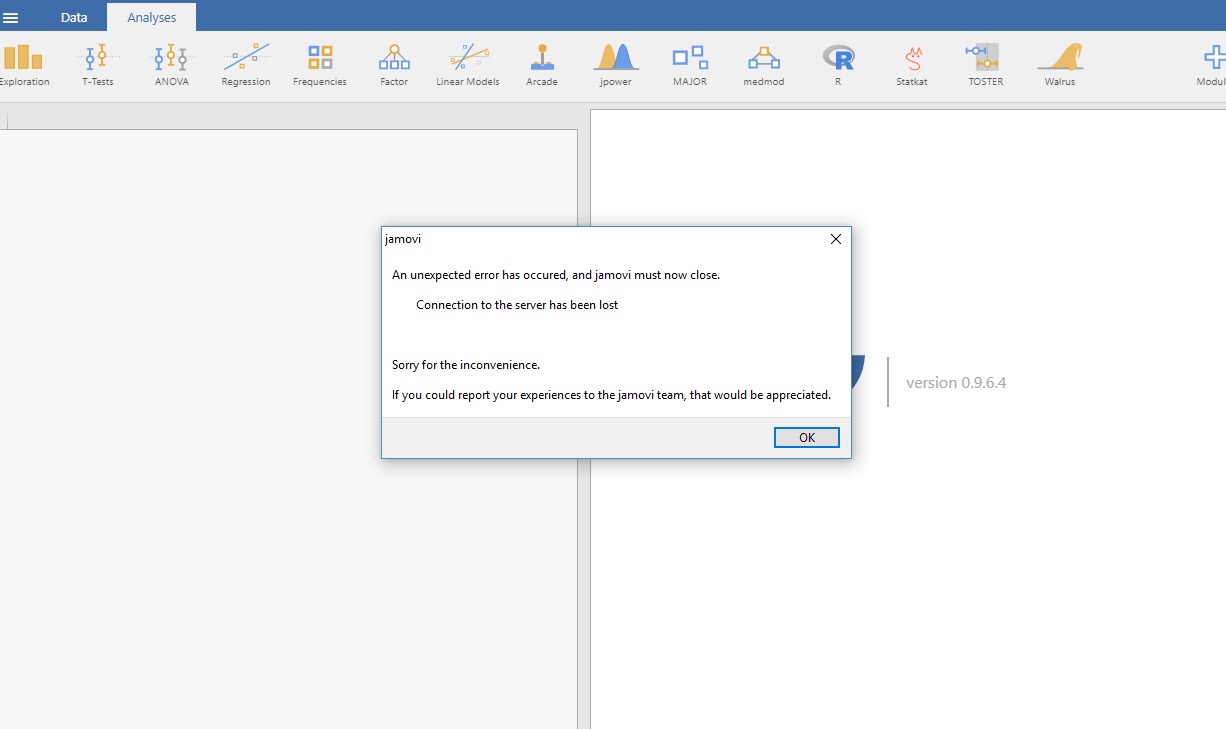Screen dimensions: 1226x729
Task: Open the jpower module menu
Action: tap(616, 65)
